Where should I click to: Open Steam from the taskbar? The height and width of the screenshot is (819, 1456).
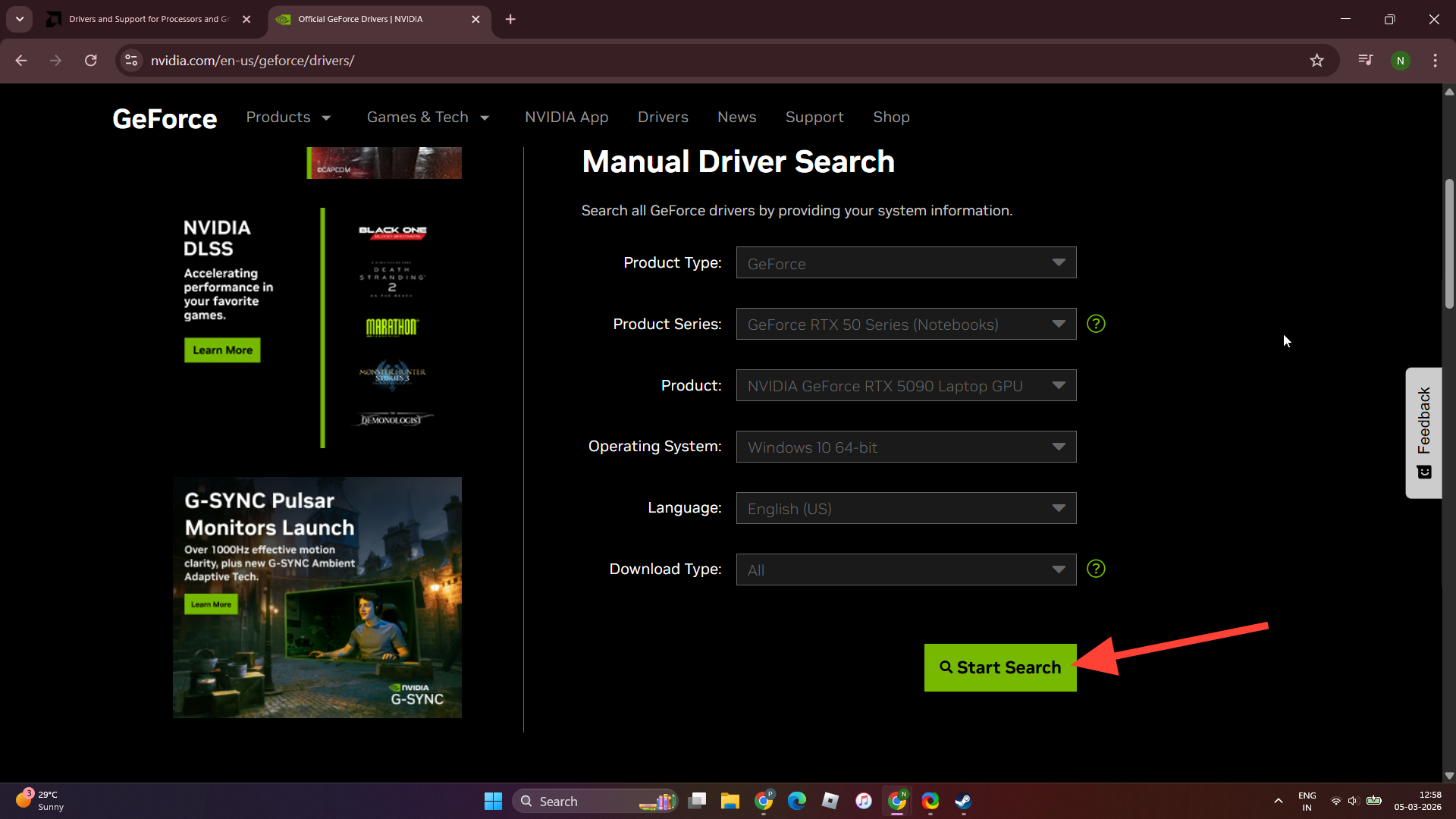pyautogui.click(x=963, y=801)
